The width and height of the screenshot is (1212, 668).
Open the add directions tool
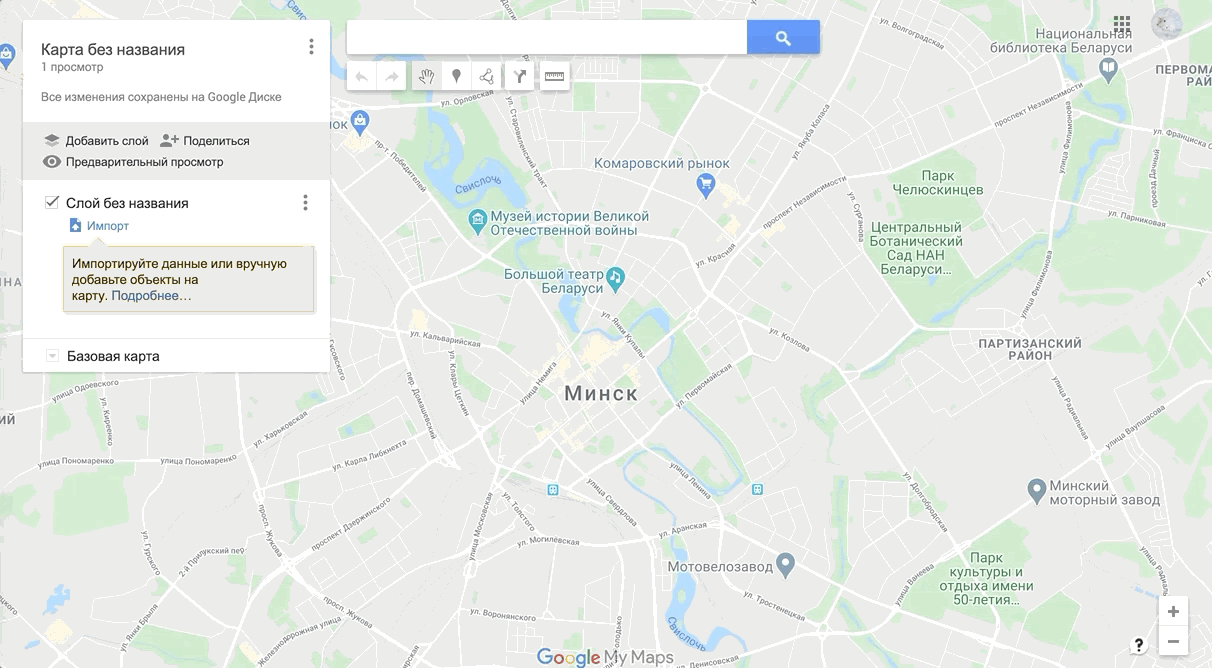(519, 76)
